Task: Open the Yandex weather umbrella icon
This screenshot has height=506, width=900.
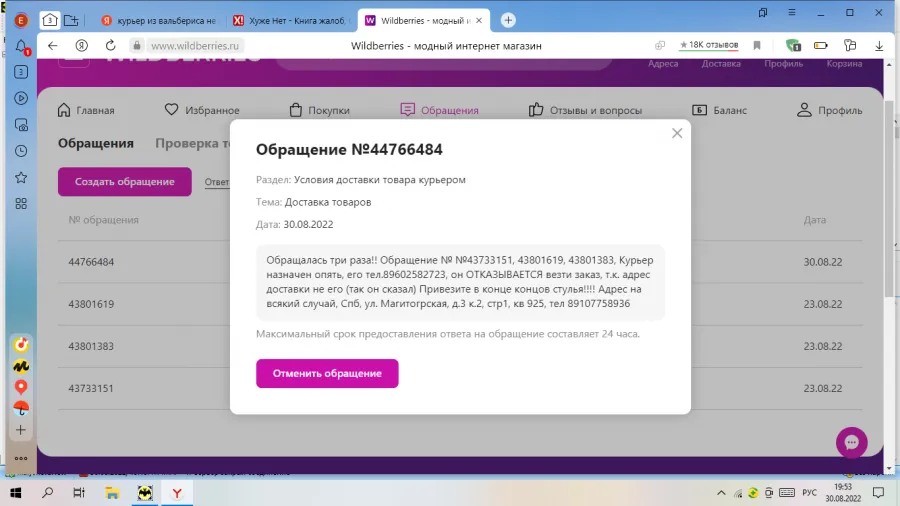Action: coord(21,408)
